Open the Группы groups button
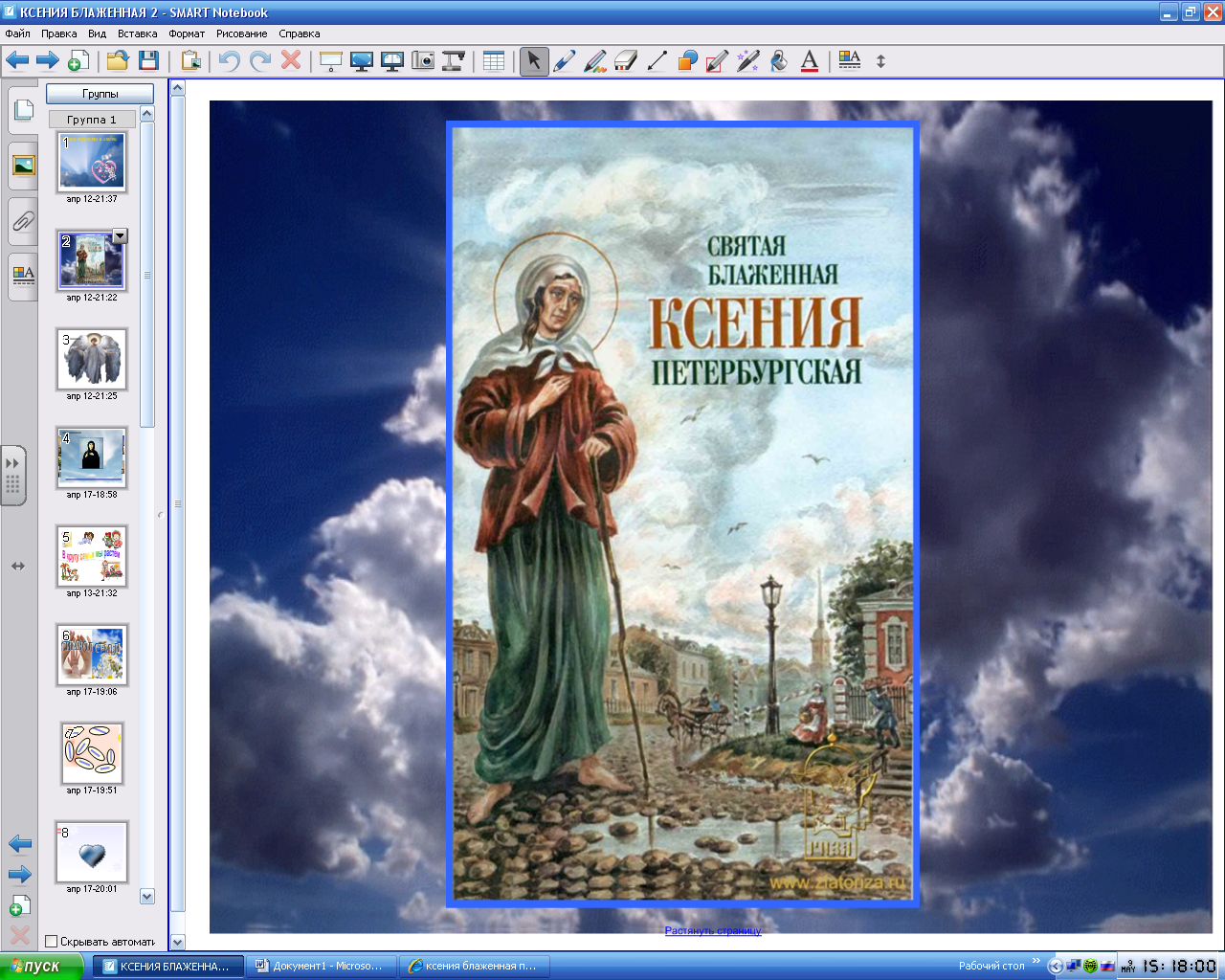The height and width of the screenshot is (980, 1225). click(100, 94)
